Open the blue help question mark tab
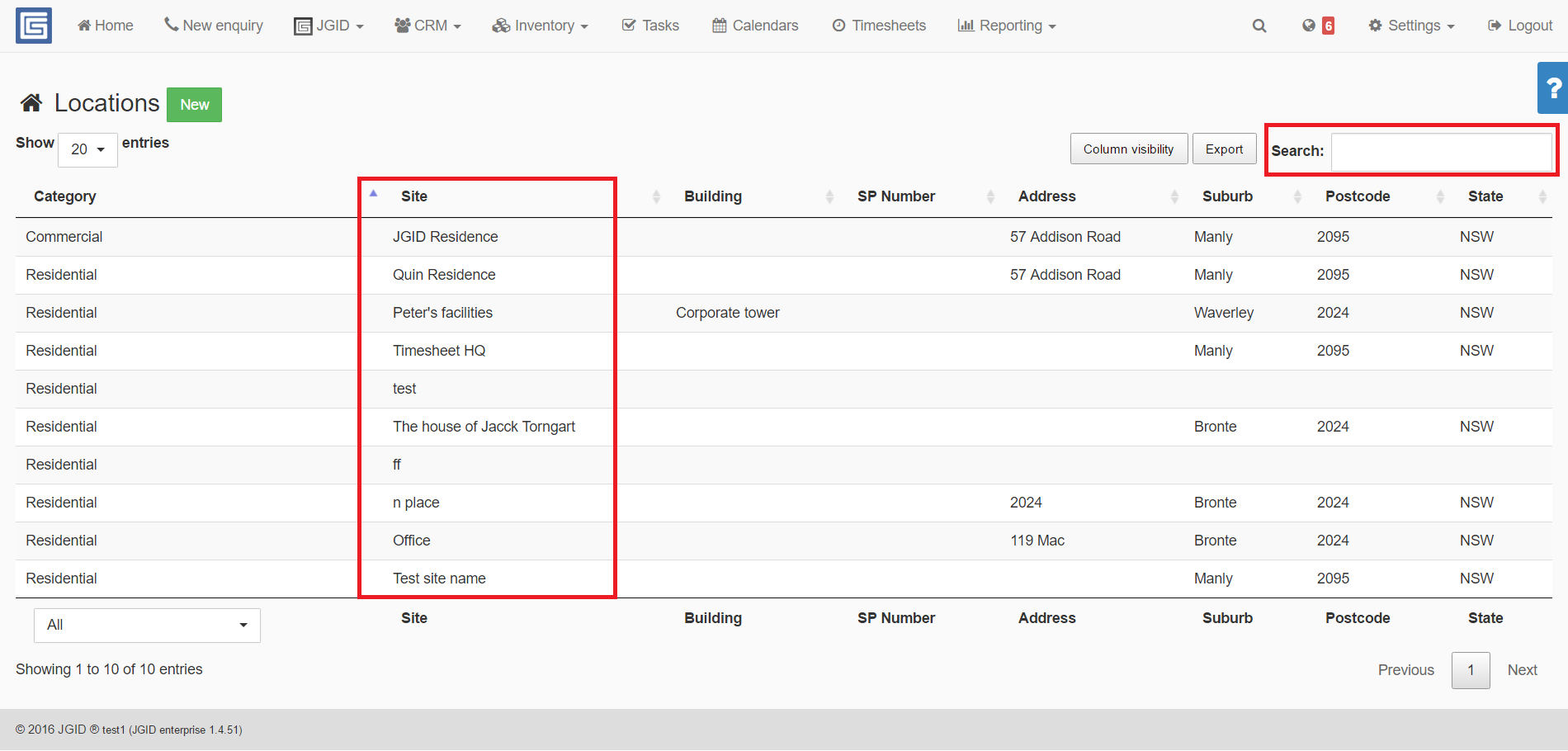 [1553, 87]
